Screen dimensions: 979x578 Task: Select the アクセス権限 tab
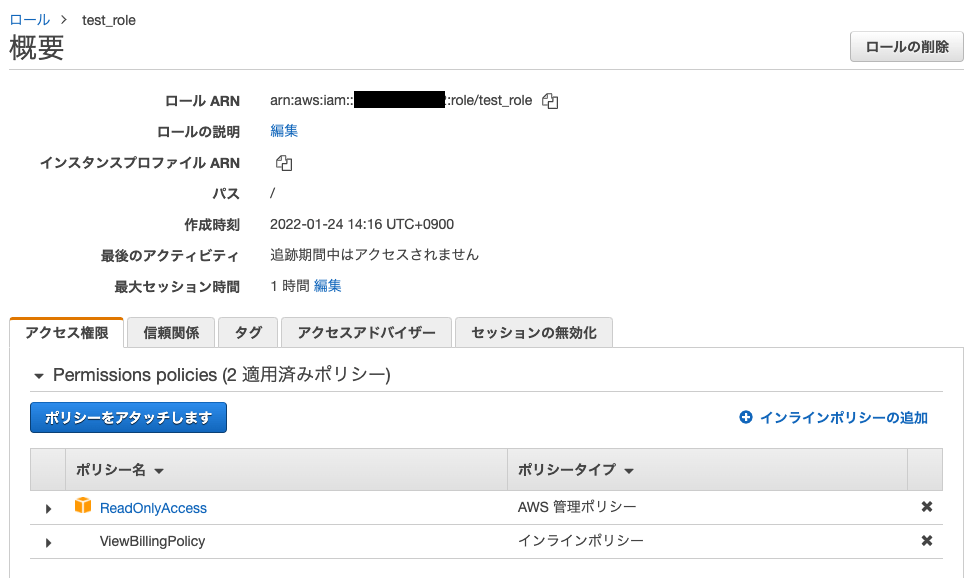67,333
